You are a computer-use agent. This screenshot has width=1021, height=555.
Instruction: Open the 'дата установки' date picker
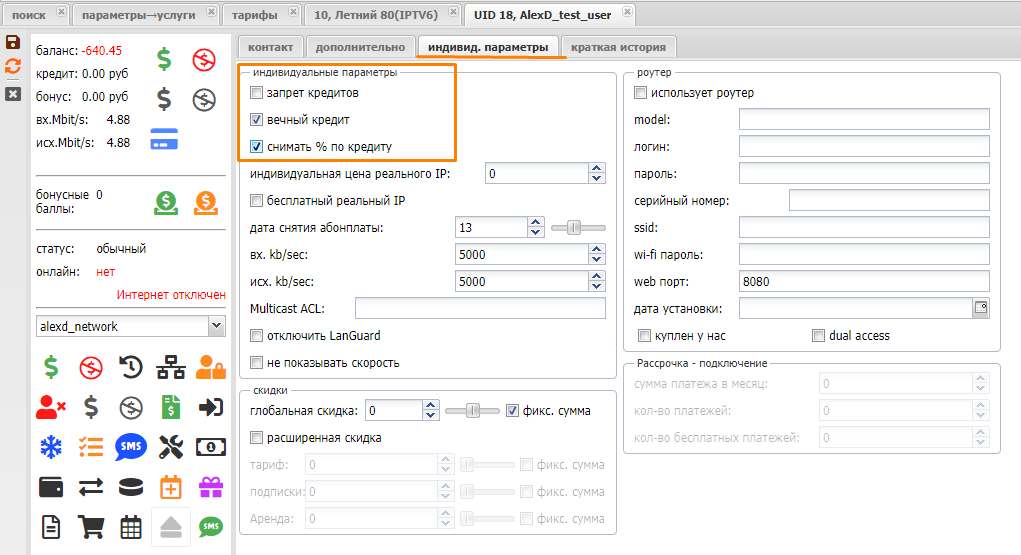click(x=980, y=307)
